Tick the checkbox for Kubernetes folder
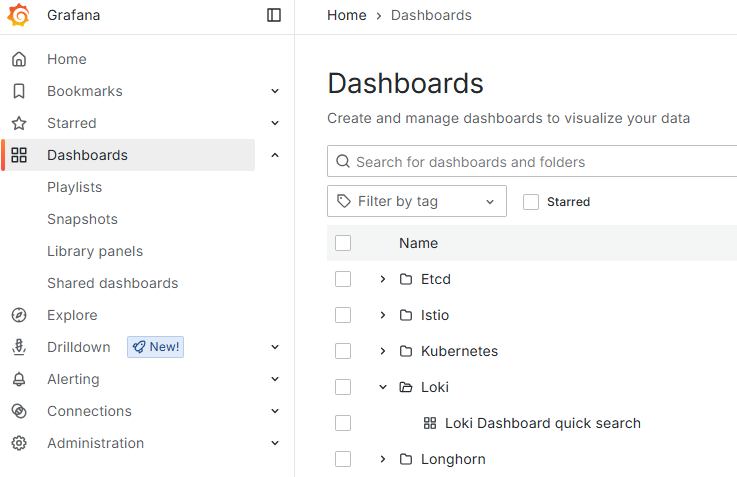Screen dimensions: 737x477 point(343,351)
